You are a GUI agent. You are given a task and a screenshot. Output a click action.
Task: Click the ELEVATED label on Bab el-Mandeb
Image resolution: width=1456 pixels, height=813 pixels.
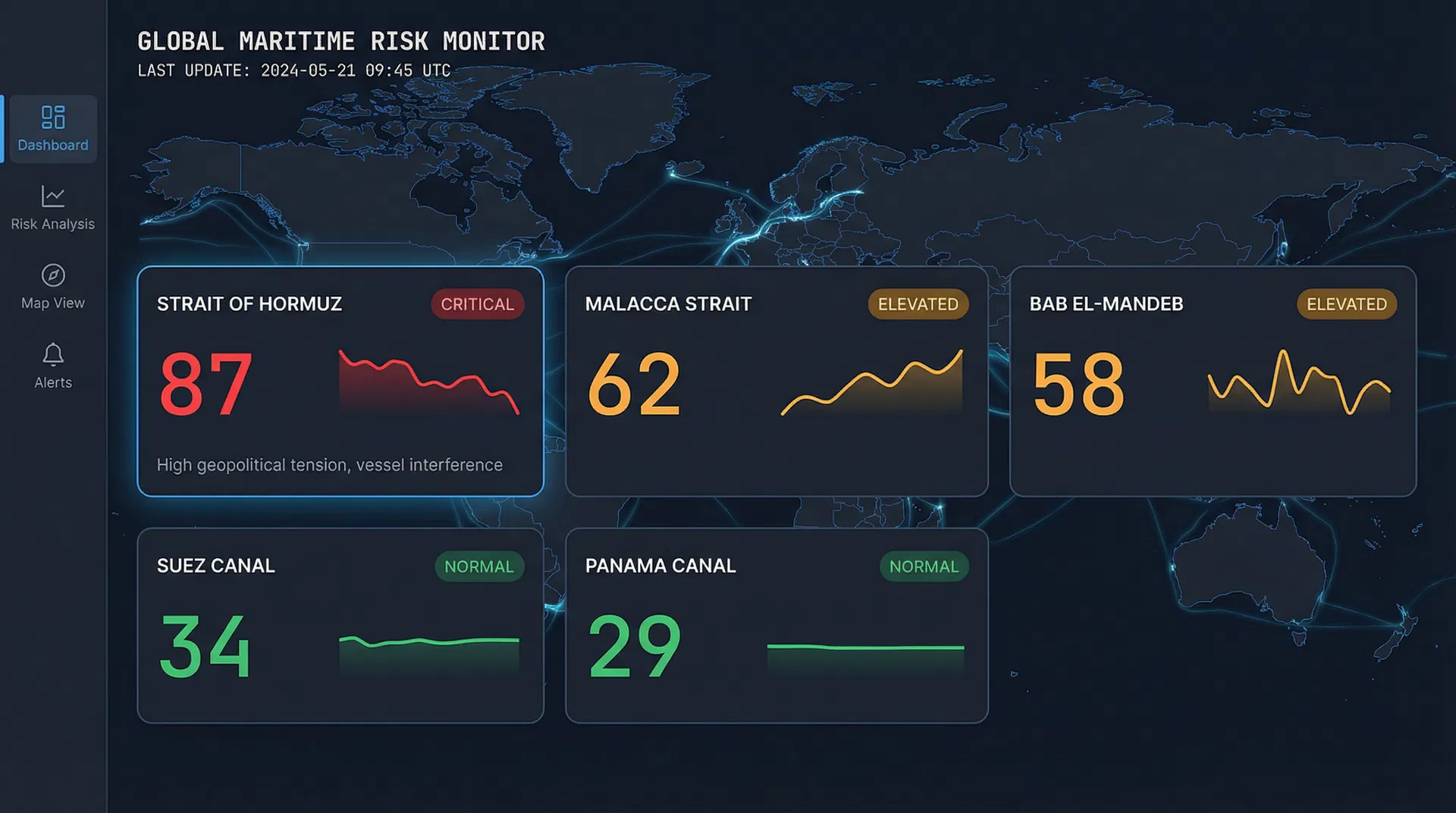pyautogui.click(x=1346, y=304)
